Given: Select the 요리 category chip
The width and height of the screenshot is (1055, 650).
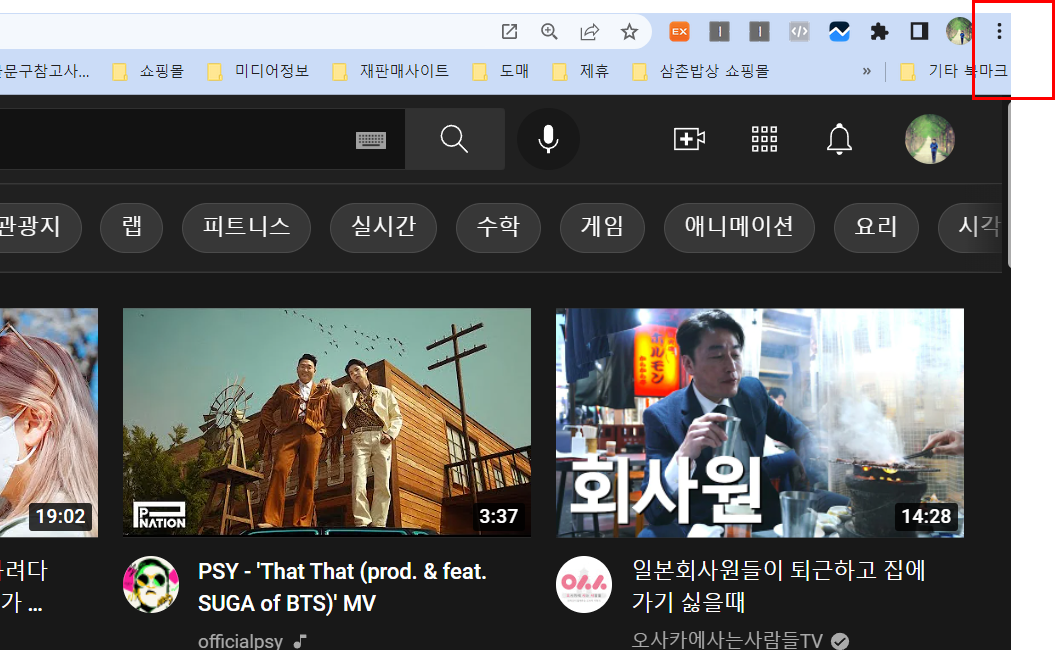Looking at the screenshot, I should pyautogui.click(x=876, y=227).
